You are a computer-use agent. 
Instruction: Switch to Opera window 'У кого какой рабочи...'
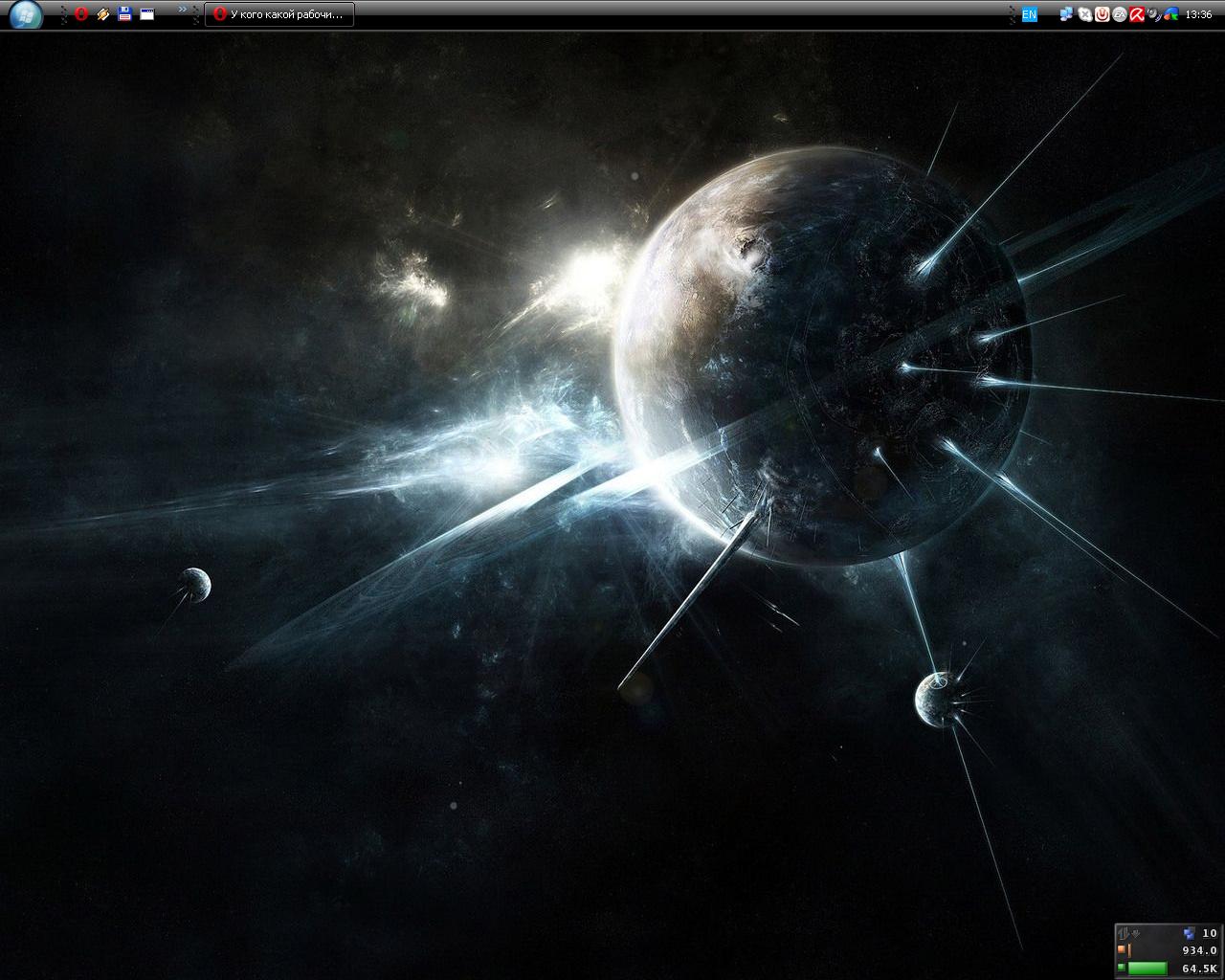(279, 14)
